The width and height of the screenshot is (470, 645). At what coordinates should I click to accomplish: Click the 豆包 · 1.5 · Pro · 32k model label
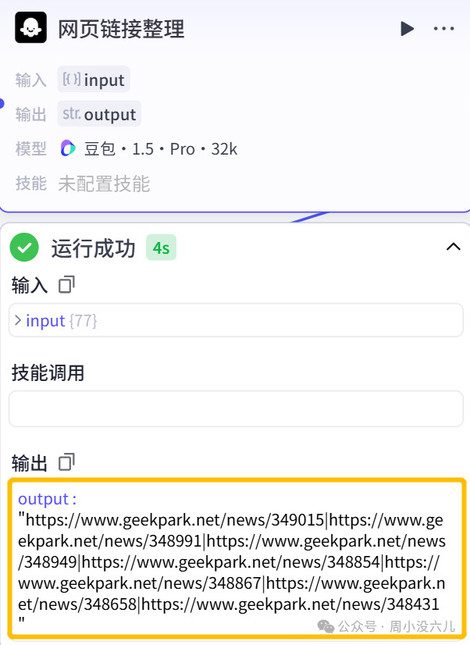pos(160,149)
